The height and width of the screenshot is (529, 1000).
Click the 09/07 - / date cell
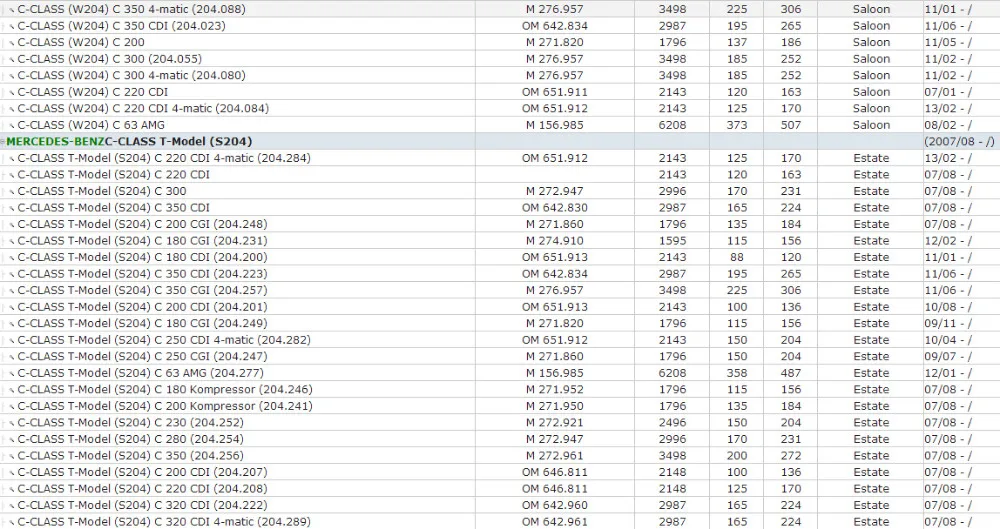click(x=948, y=357)
